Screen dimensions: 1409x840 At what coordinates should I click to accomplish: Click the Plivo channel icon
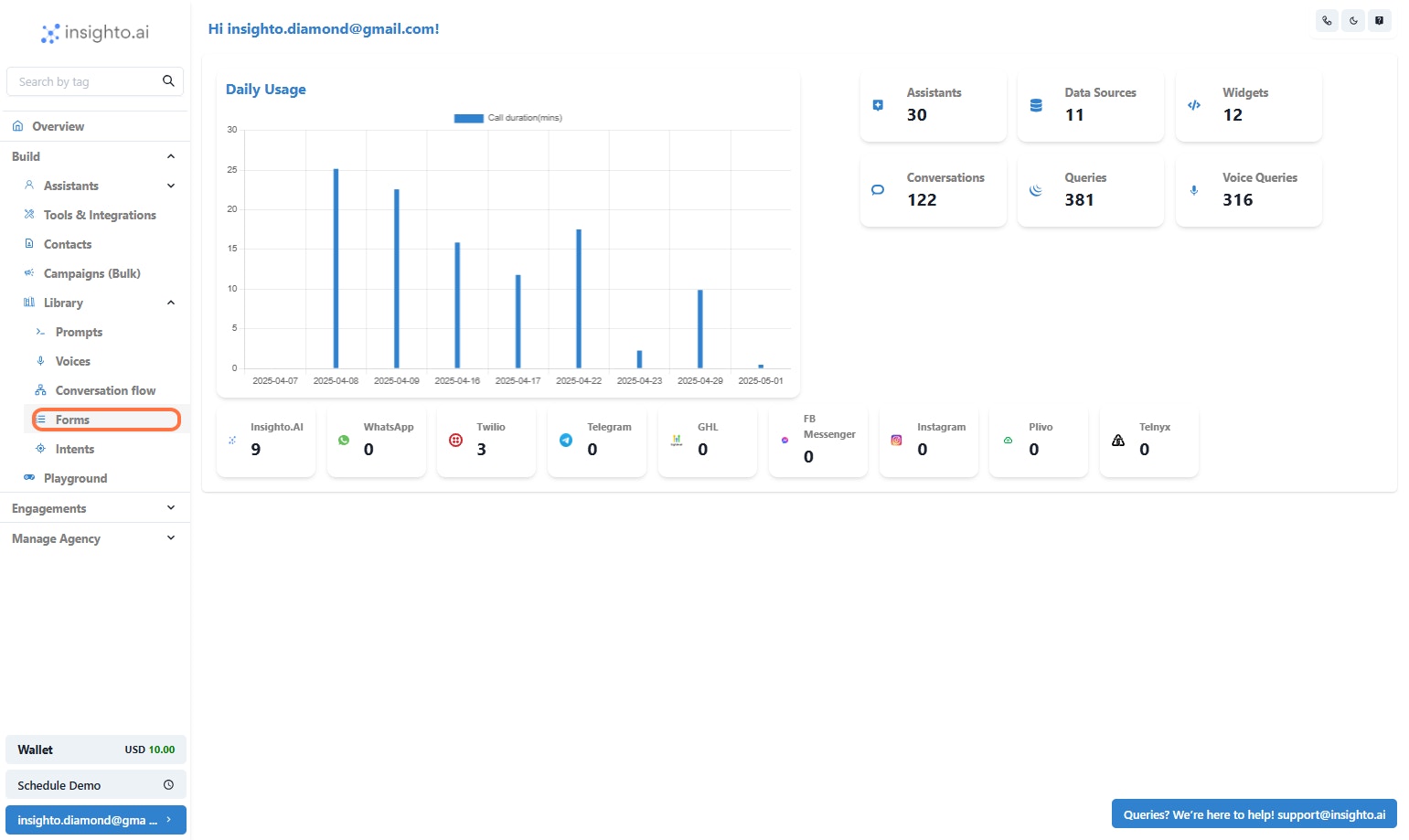click(x=1008, y=441)
